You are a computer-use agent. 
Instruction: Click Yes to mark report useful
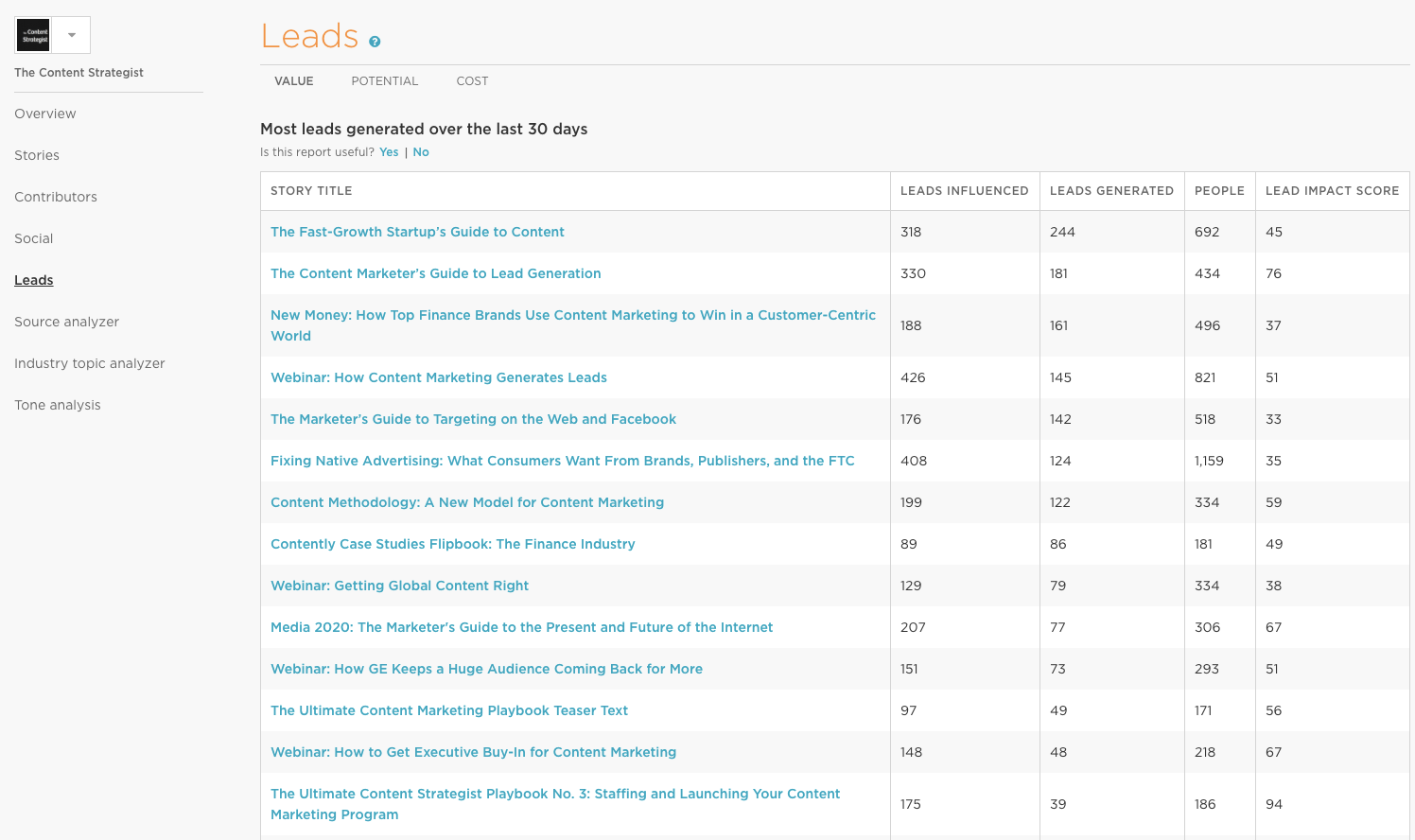pyautogui.click(x=388, y=151)
